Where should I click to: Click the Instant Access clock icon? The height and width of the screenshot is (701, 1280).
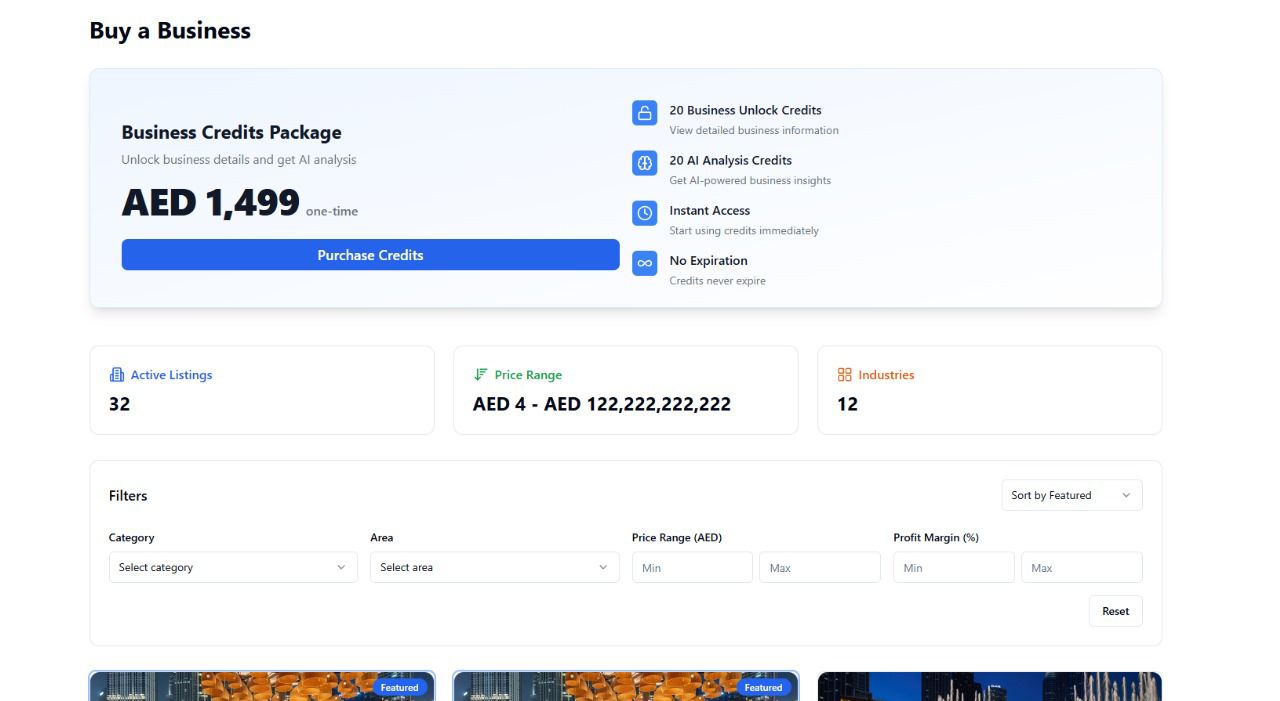pyautogui.click(x=645, y=213)
